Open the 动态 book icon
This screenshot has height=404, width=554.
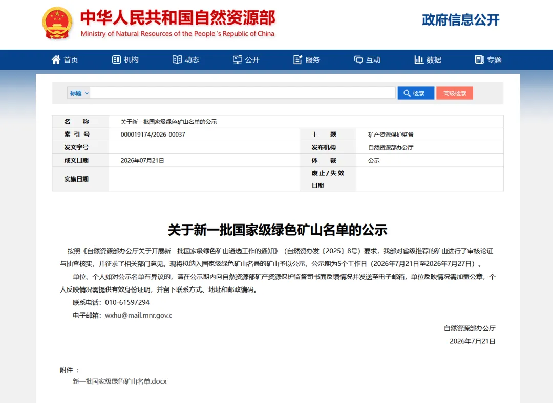177,60
